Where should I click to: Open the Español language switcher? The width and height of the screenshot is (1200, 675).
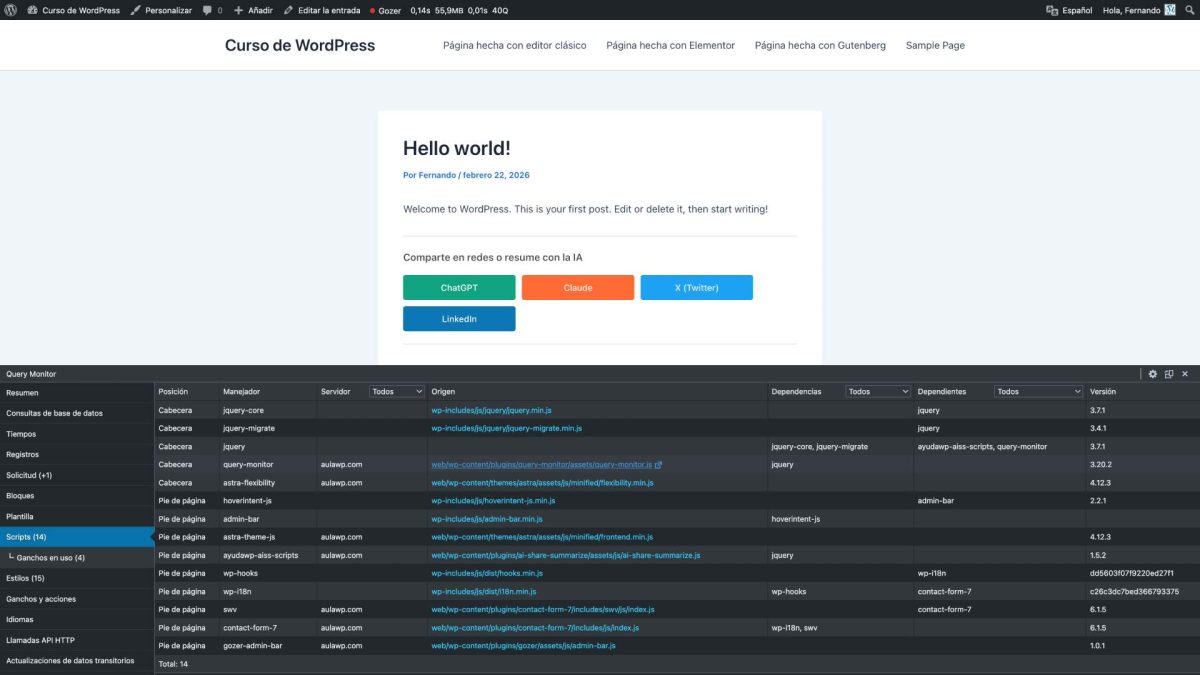click(x=1069, y=10)
